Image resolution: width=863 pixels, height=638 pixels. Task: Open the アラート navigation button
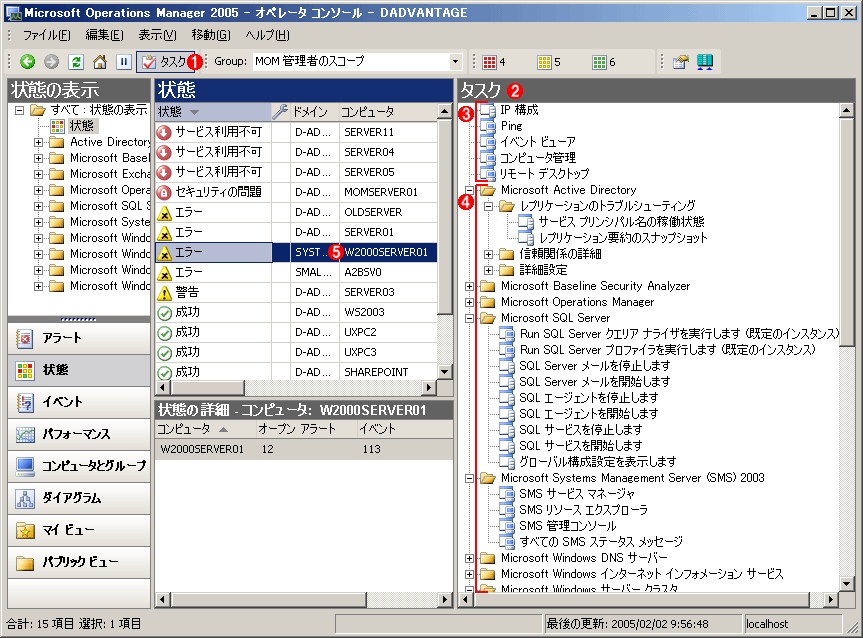point(79,338)
